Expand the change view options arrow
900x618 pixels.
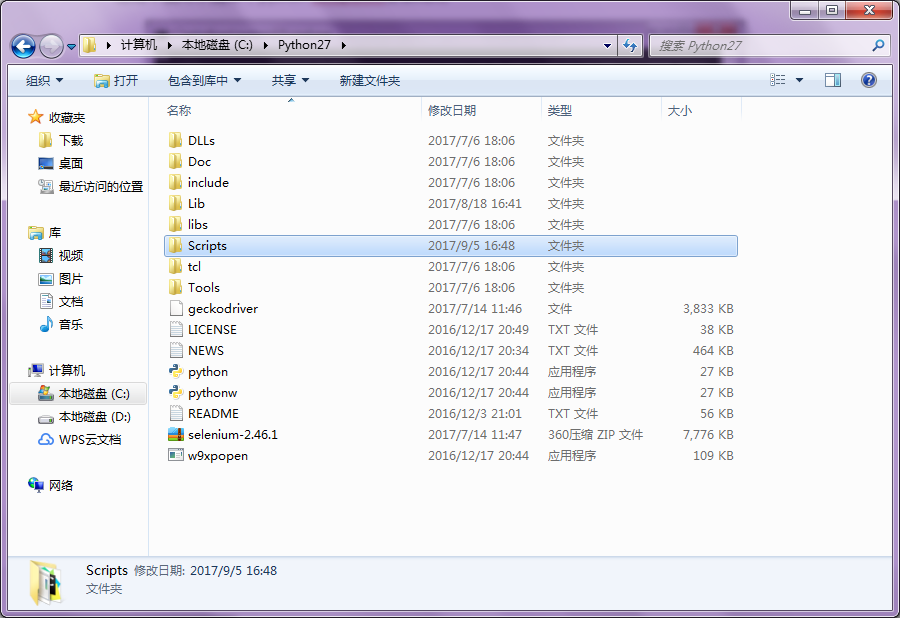coord(799,80)
